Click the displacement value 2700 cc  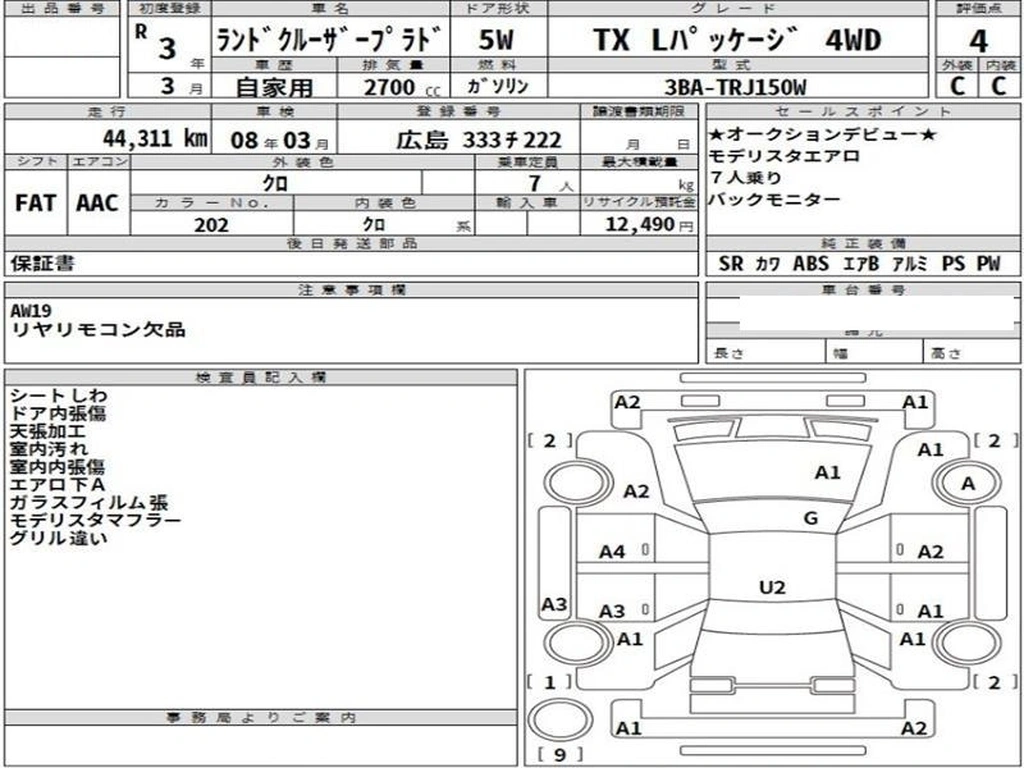[x=402, y=87]
